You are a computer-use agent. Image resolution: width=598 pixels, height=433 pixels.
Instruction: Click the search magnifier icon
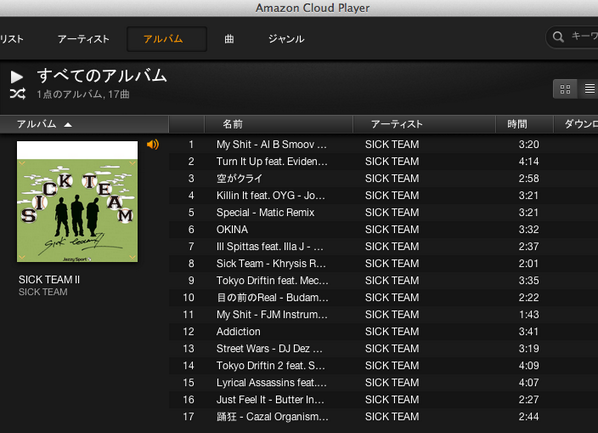click(x=558, y=37)
